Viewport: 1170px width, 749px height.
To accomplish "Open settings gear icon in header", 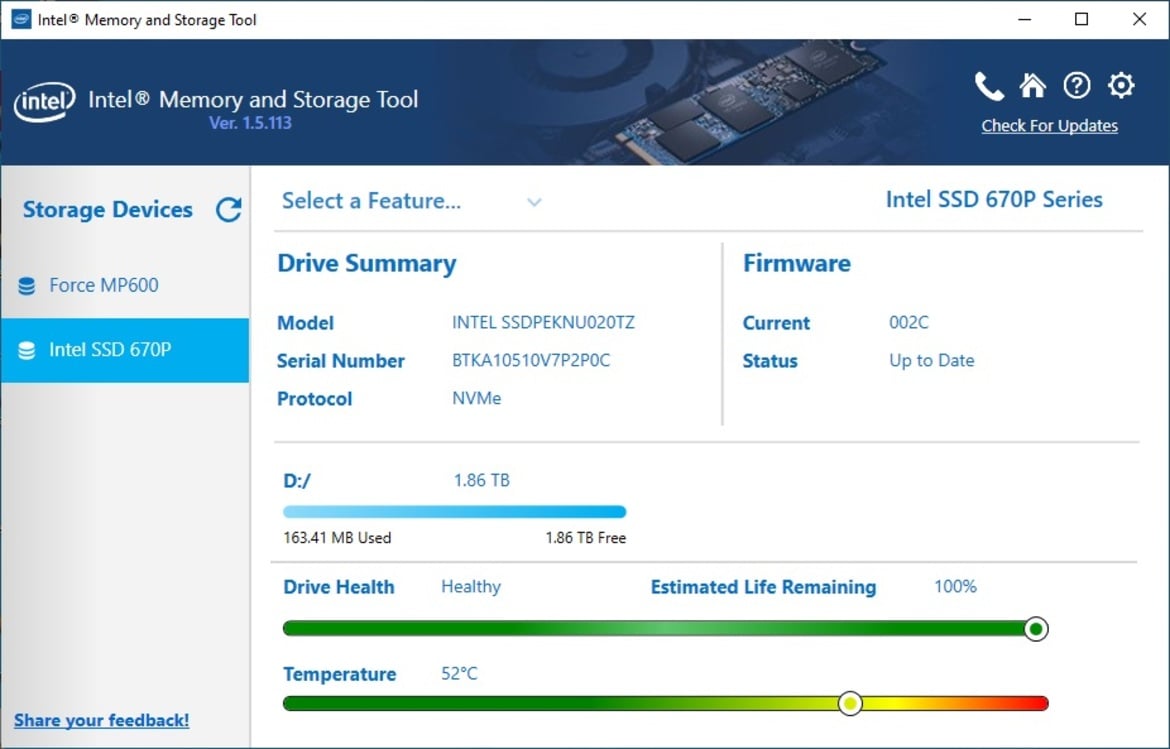I will click(1121, 86).
